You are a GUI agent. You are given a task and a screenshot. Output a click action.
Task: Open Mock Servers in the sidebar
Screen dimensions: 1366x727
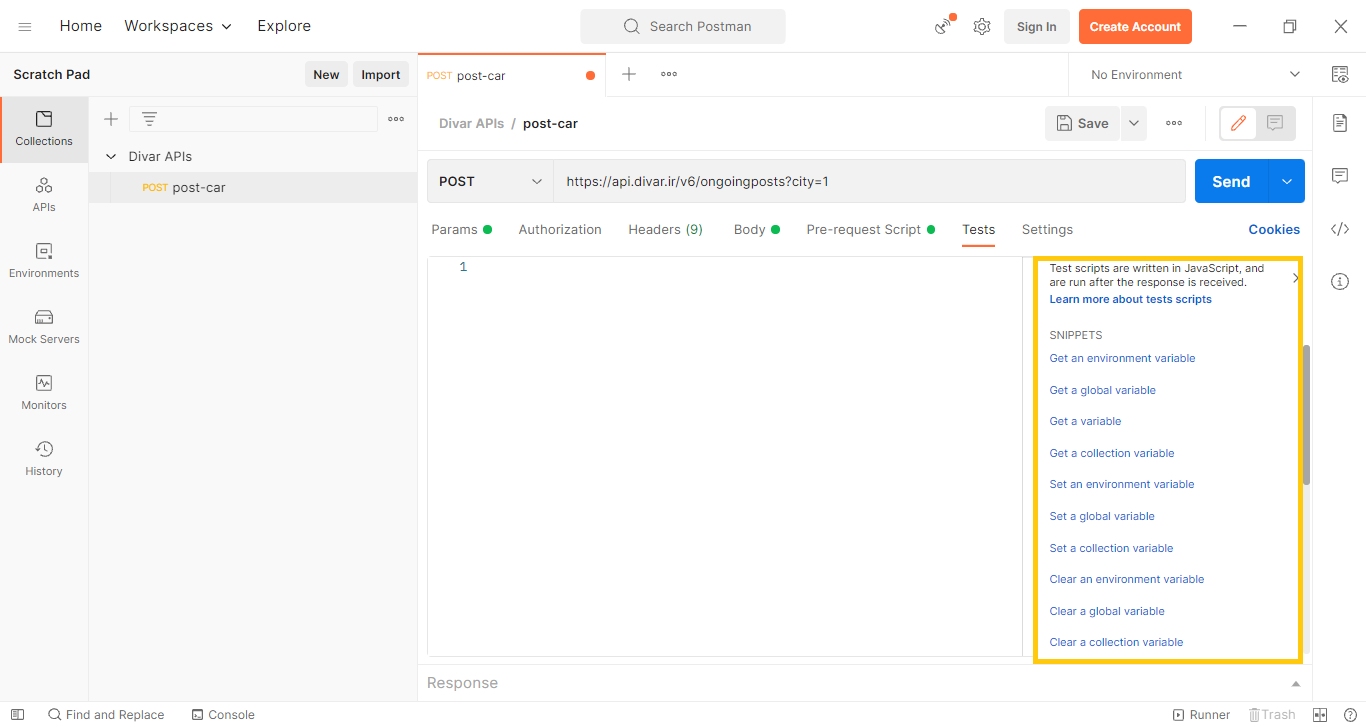coord(44,327)
